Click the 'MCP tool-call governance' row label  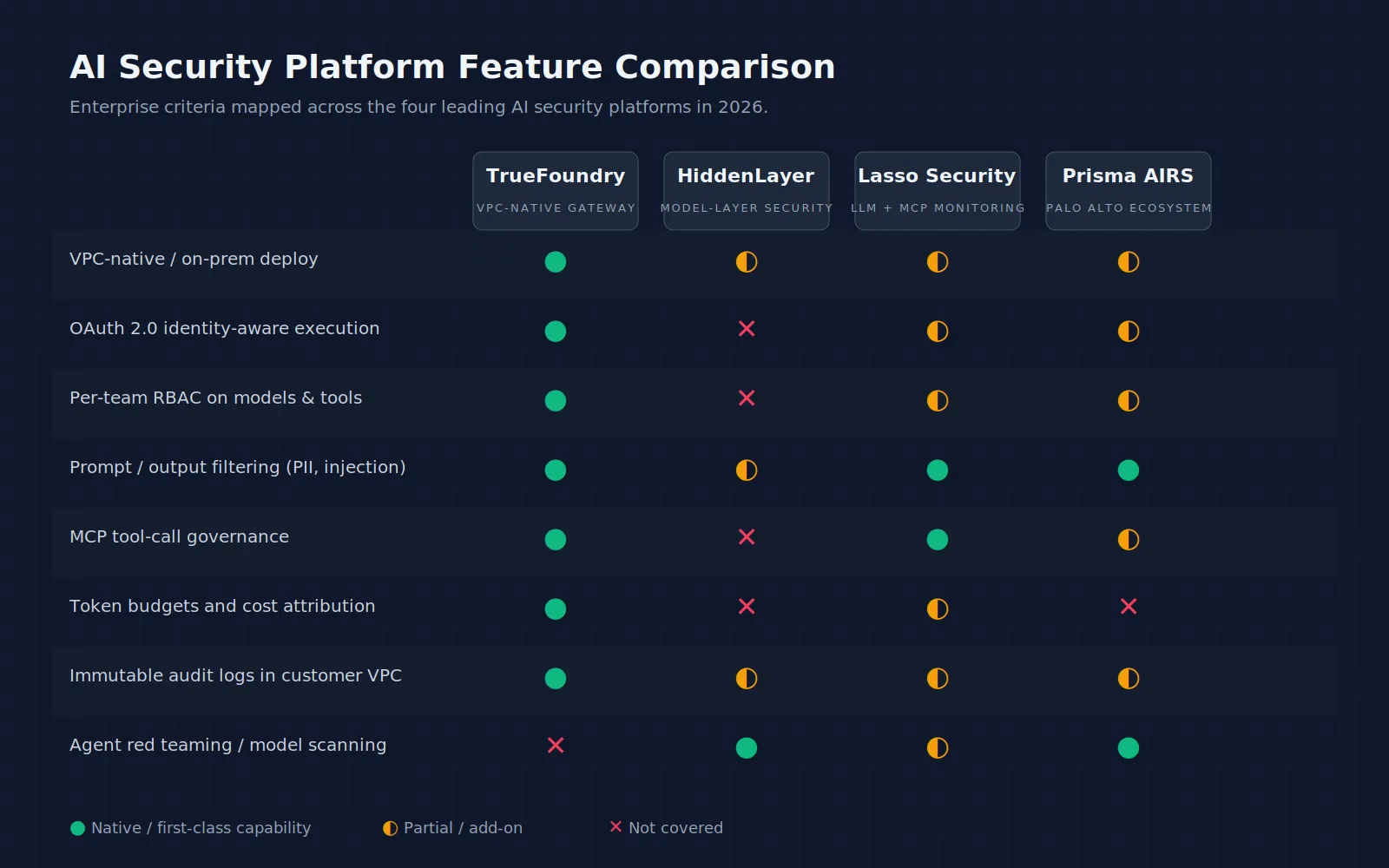pos(179,536)
